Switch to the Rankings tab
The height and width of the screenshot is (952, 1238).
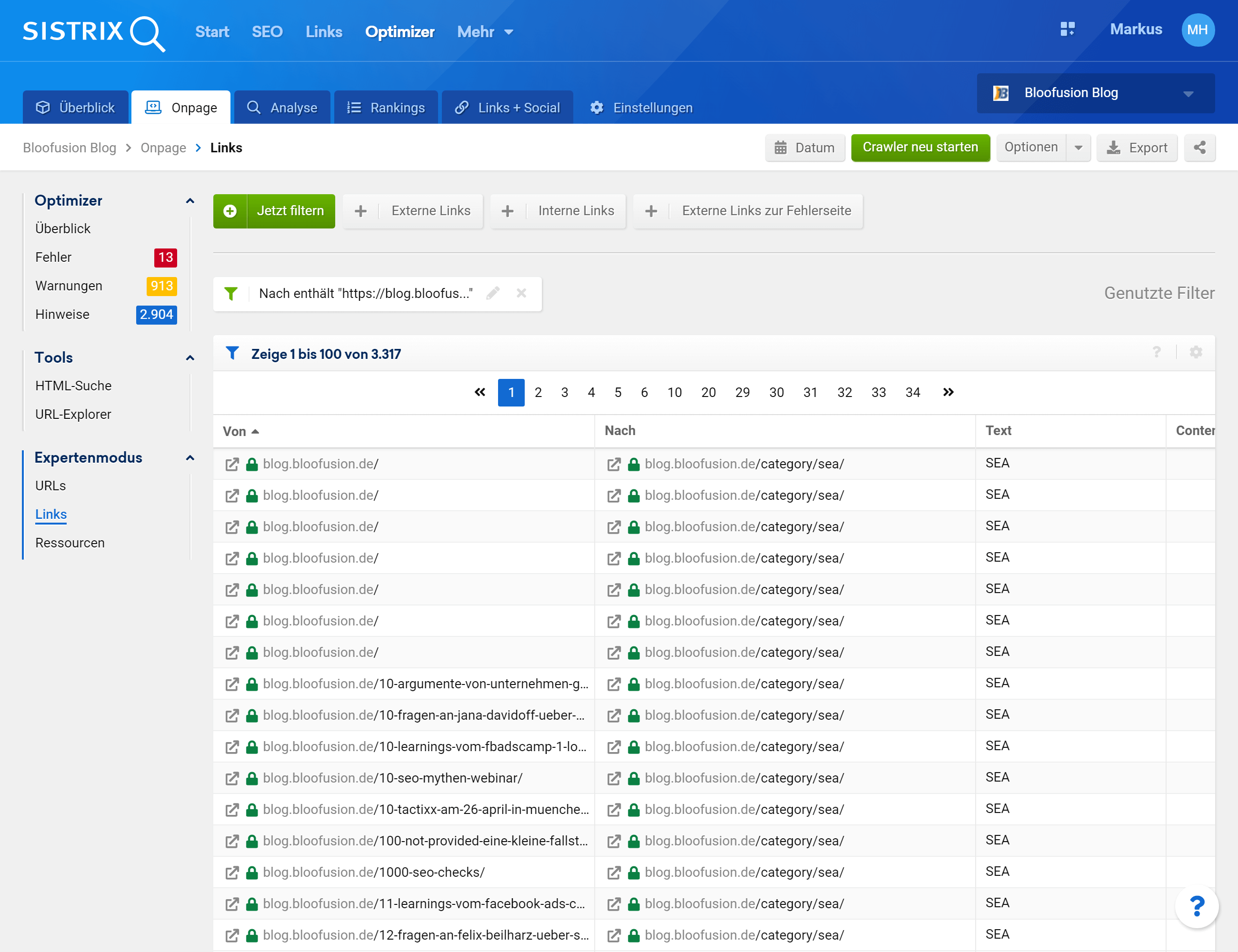click(386, 108)
